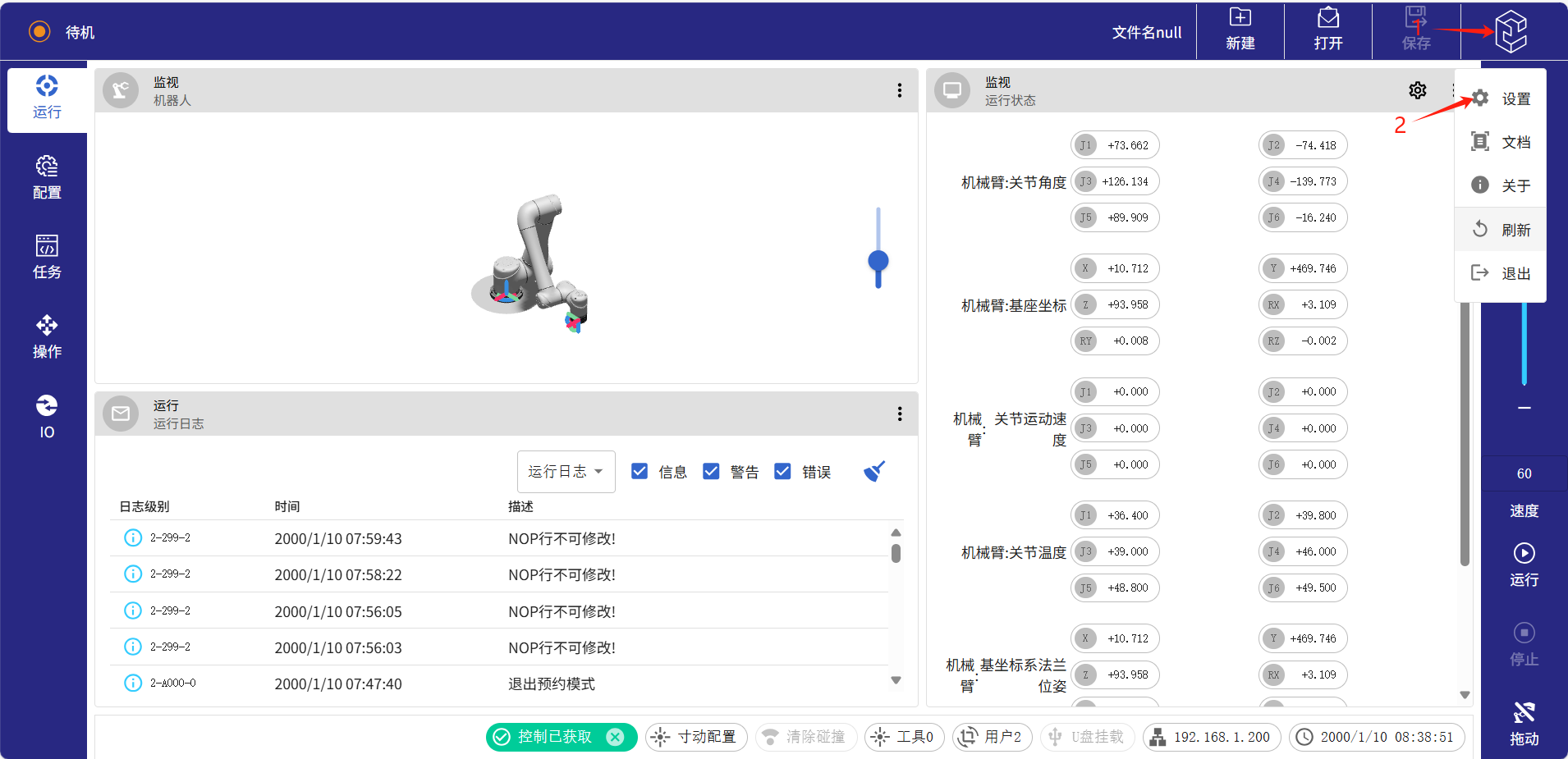Click the 新建 new file icon
The image size is (1568, 759).
click(1240, 30)
